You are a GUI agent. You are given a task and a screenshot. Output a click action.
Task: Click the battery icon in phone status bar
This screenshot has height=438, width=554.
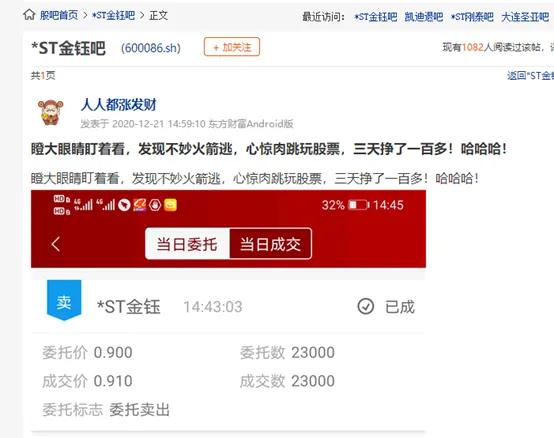[x=359, y=205]
